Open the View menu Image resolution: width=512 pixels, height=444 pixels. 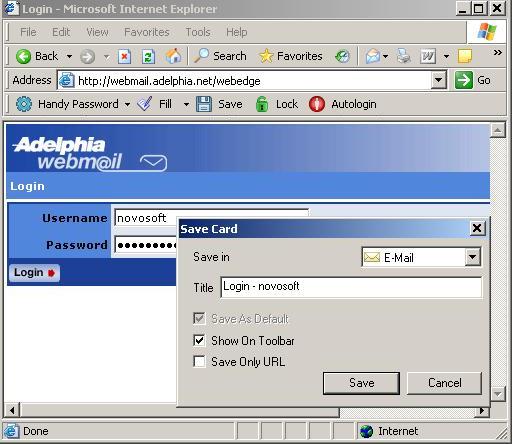click(x=97, y=32)
